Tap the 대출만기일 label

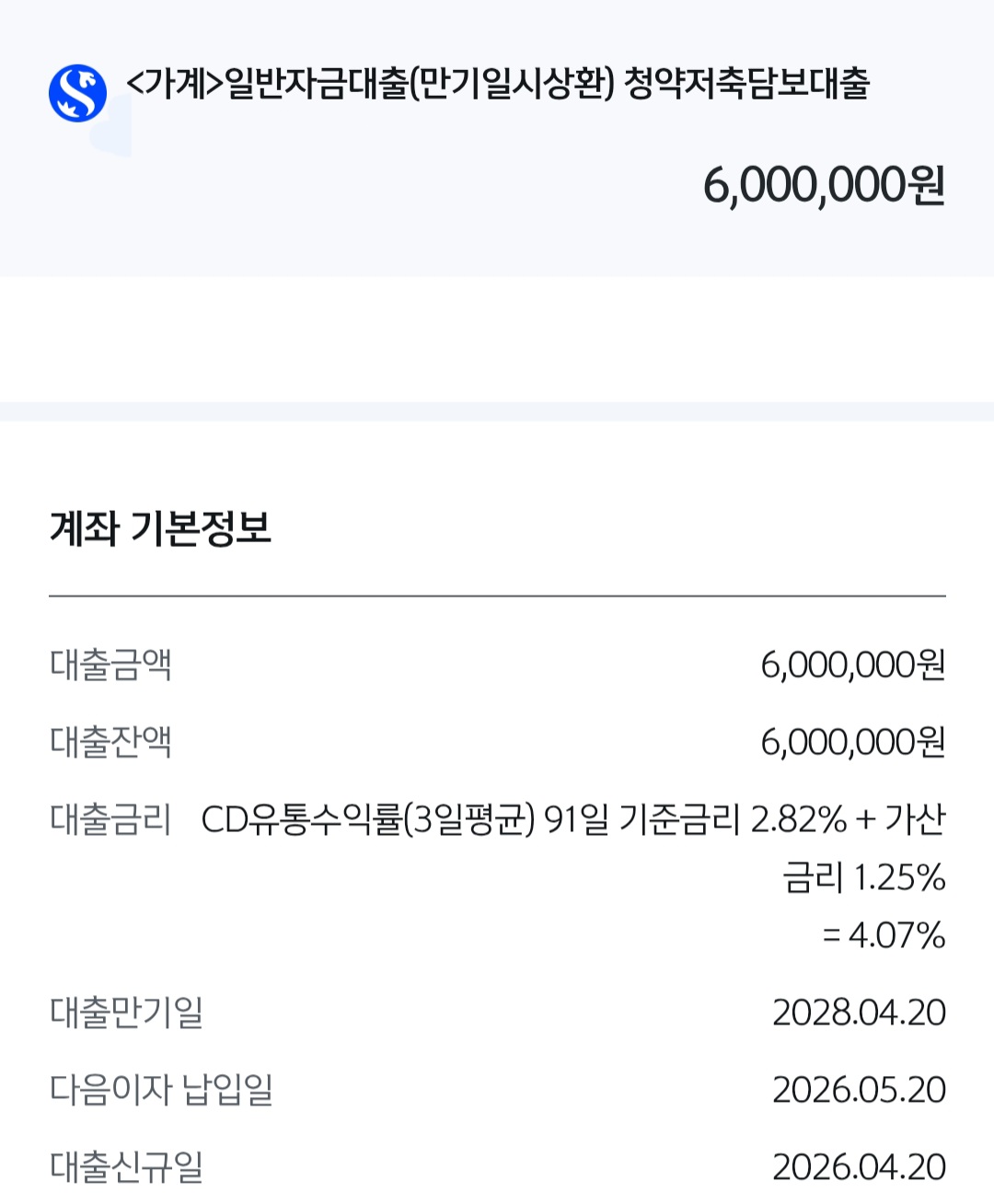126,1013
